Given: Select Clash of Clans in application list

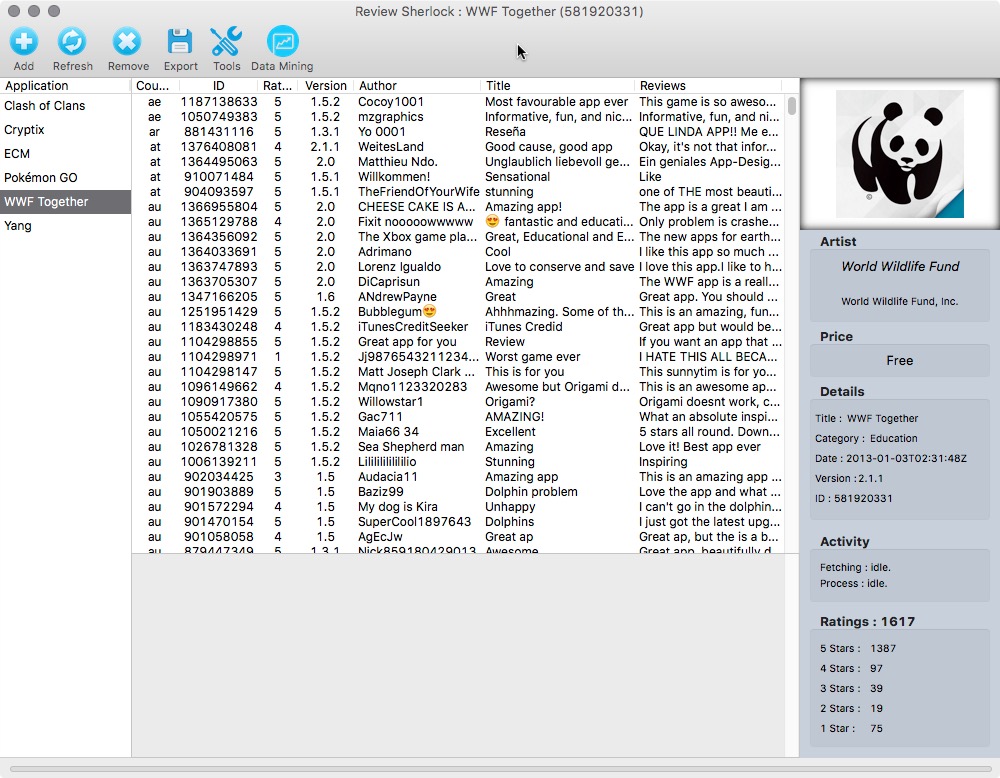Looking at the screenshot, I should coord(66,106).
